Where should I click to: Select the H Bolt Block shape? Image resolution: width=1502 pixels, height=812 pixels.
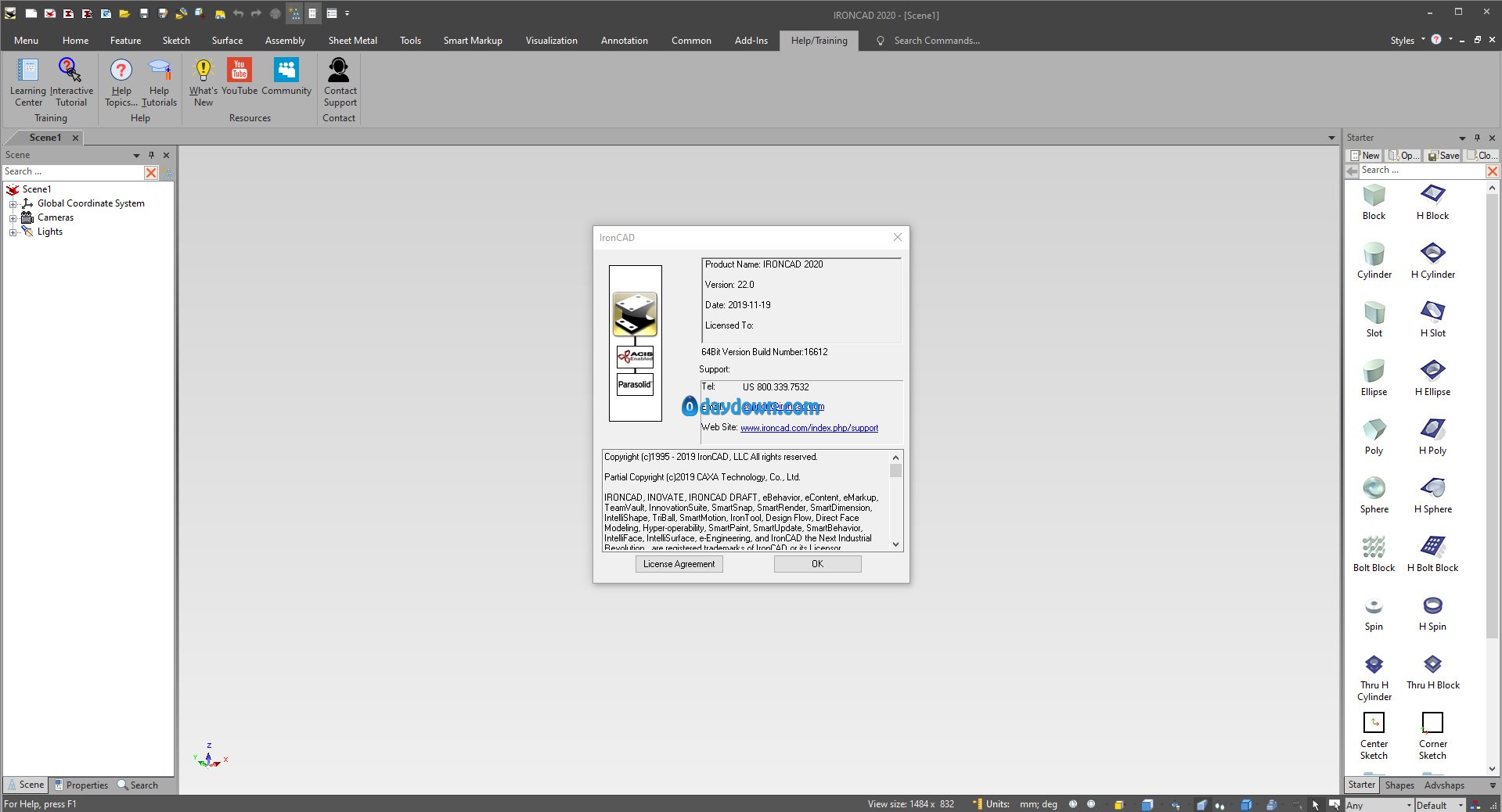(1432, 555)
